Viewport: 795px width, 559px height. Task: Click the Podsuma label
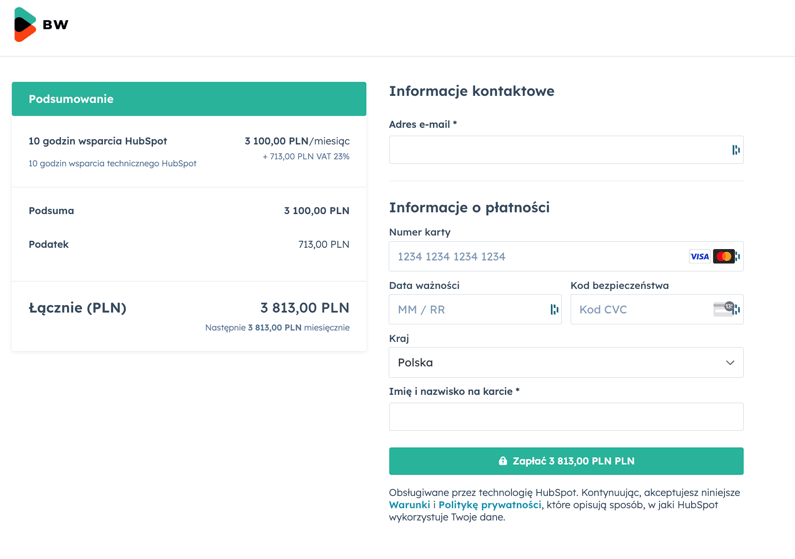tap(51, 210)
